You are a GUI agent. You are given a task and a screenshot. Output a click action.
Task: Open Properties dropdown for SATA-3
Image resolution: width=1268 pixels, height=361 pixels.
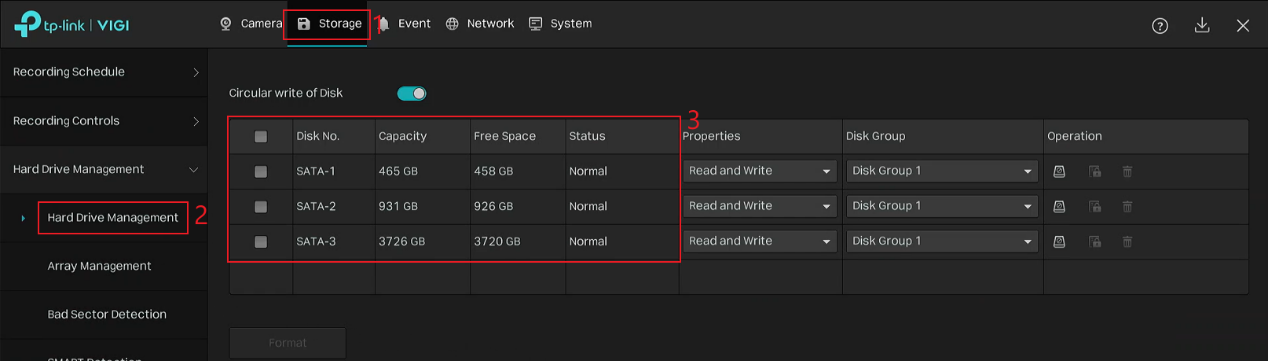(760, 241)
